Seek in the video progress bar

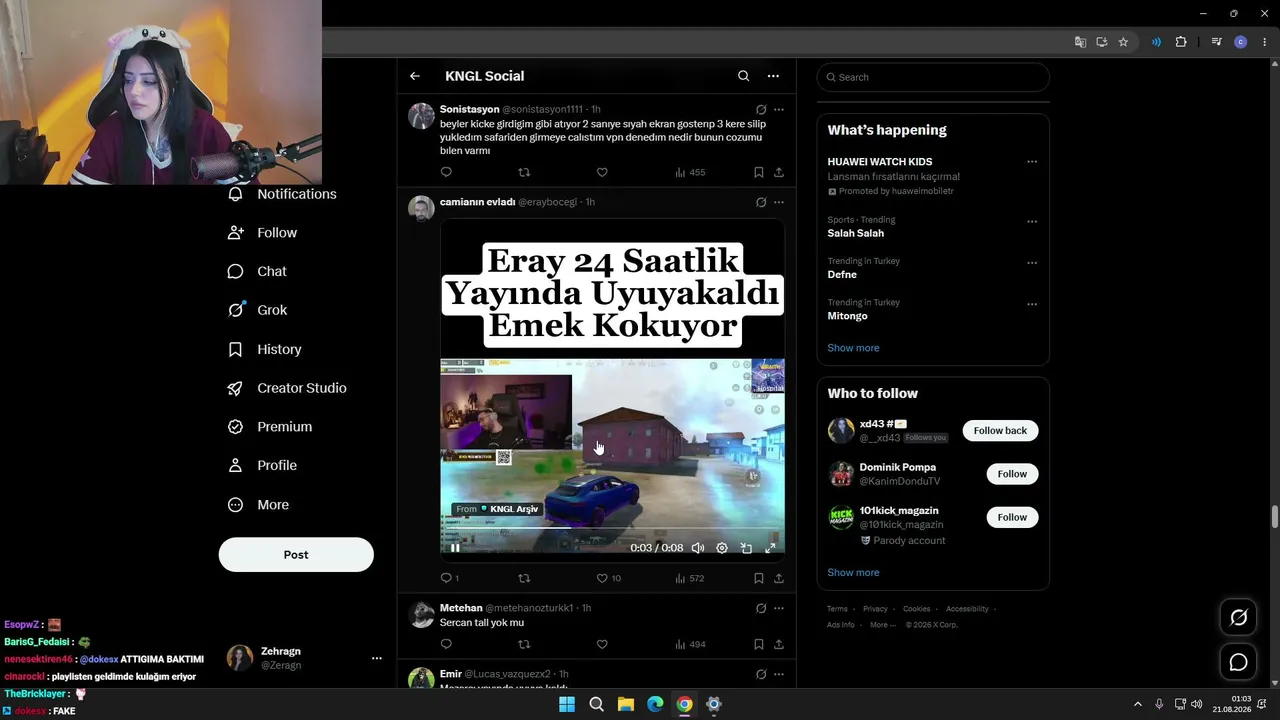tap(613, 528)
